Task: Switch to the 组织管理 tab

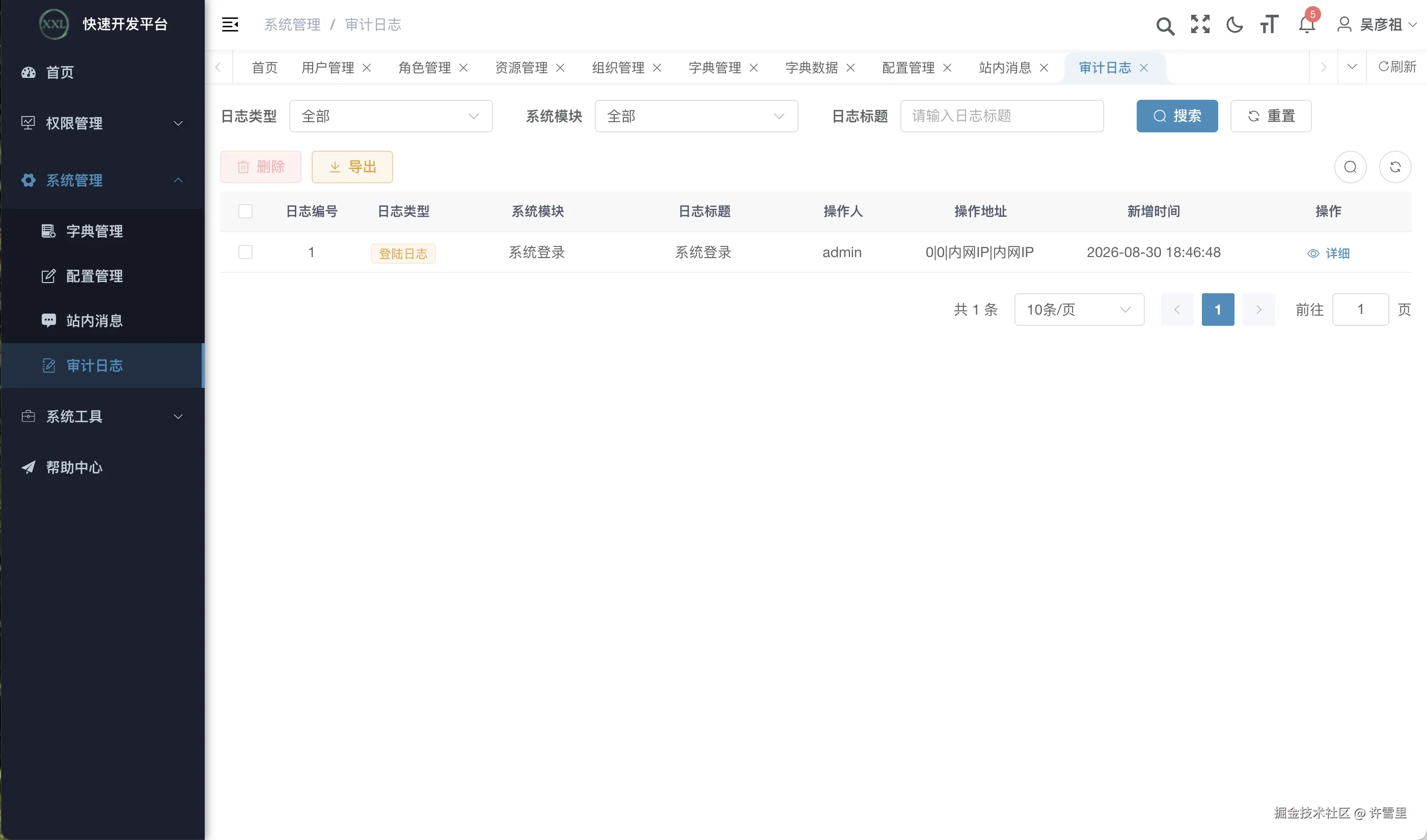Action: point(618,68)
